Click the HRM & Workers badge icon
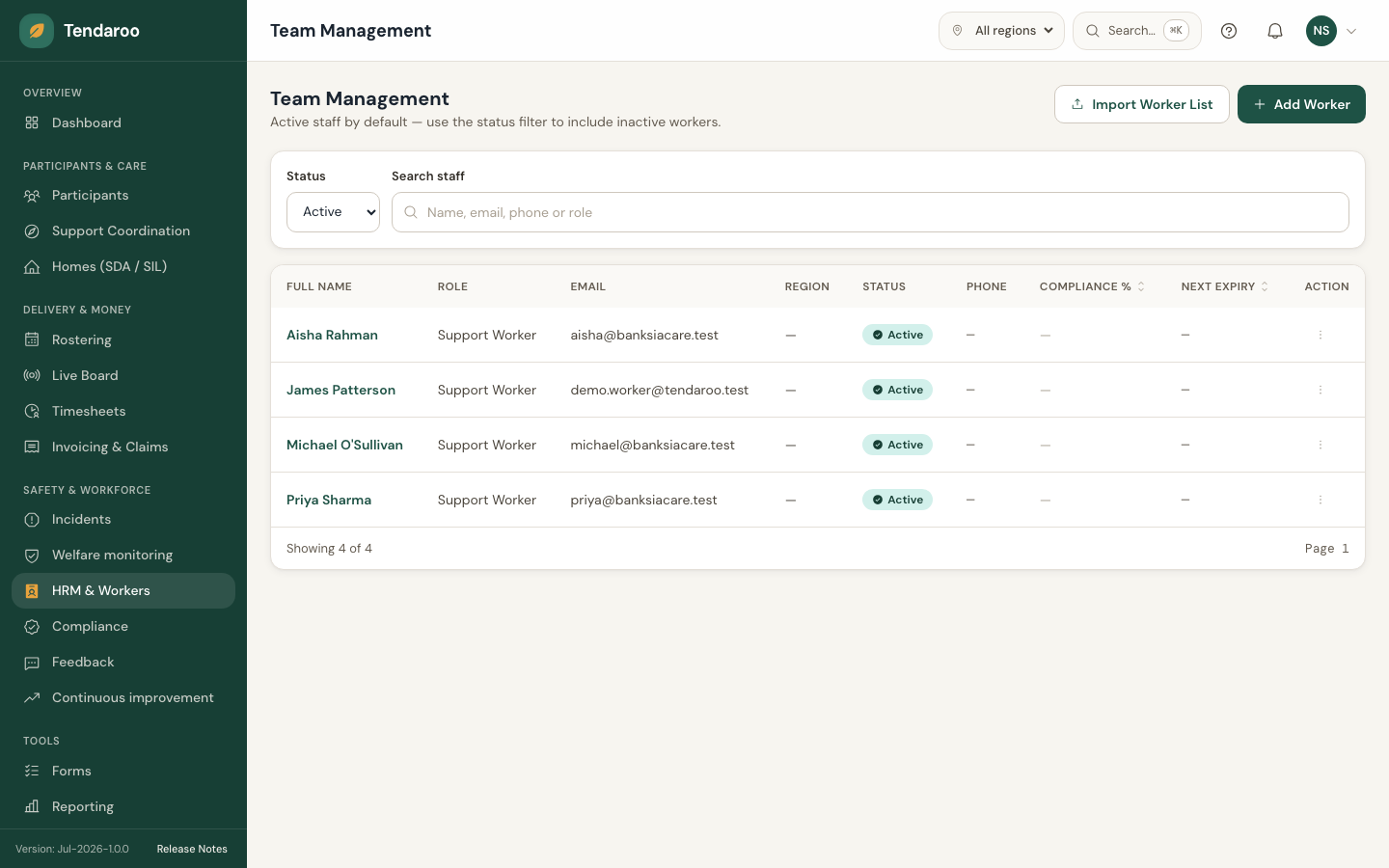Viewport: 1389px width, 868px height. (32, 590)
